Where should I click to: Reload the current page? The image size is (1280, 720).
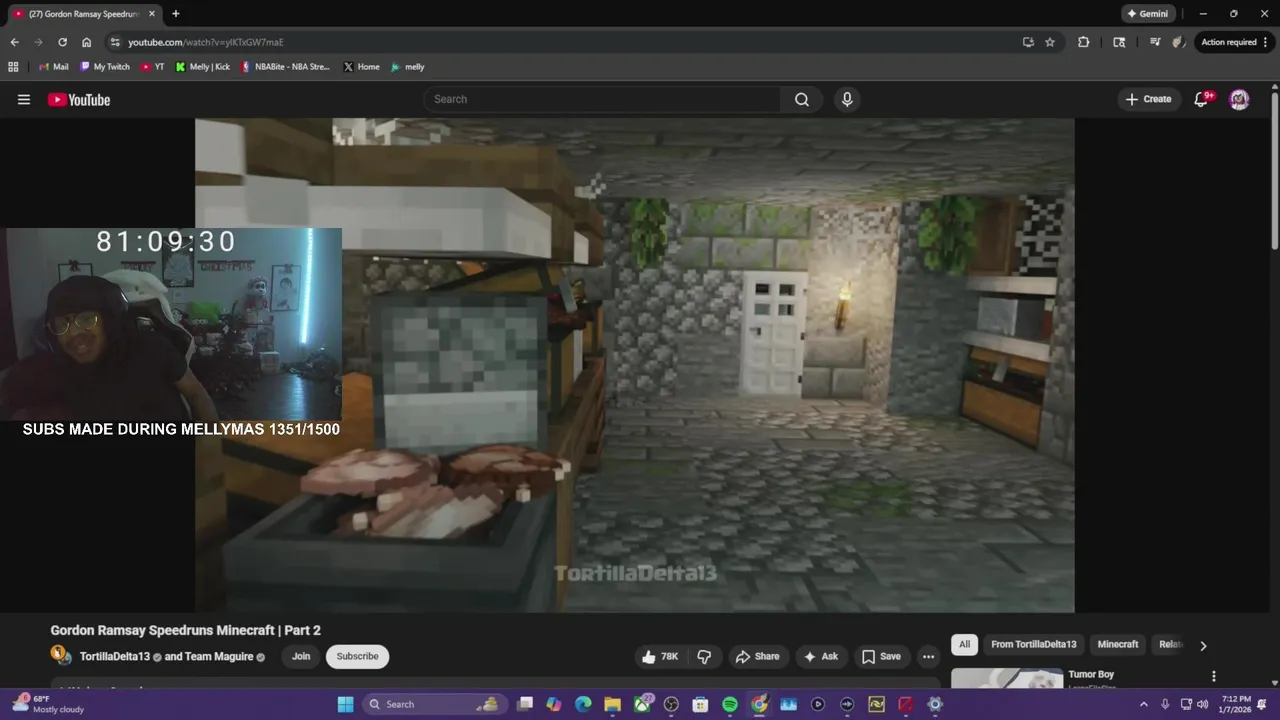click(x=62, y=42)
